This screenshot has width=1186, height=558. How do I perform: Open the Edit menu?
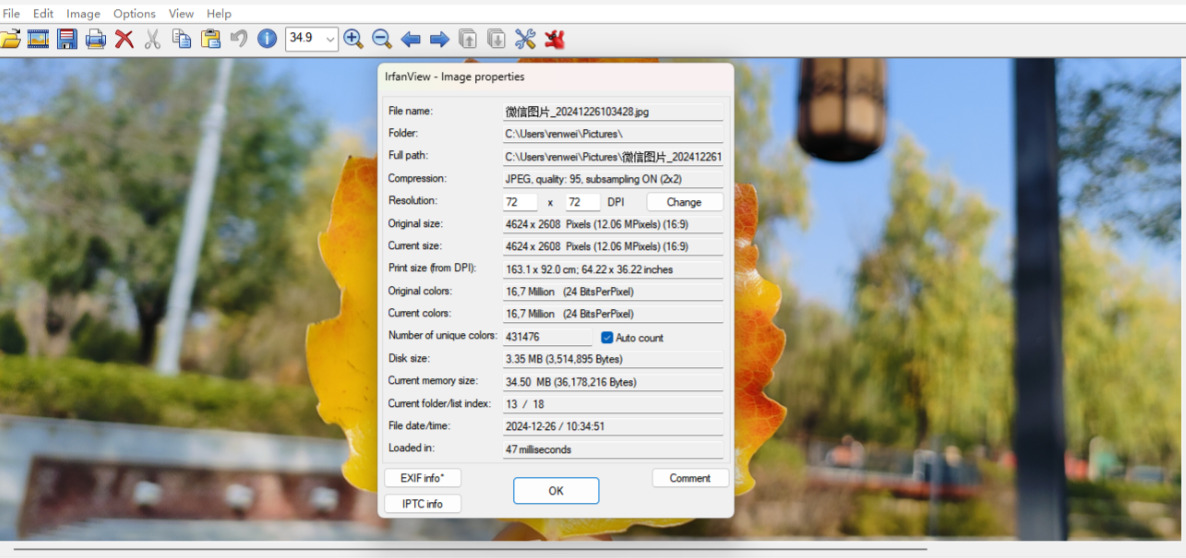point(43,14)
